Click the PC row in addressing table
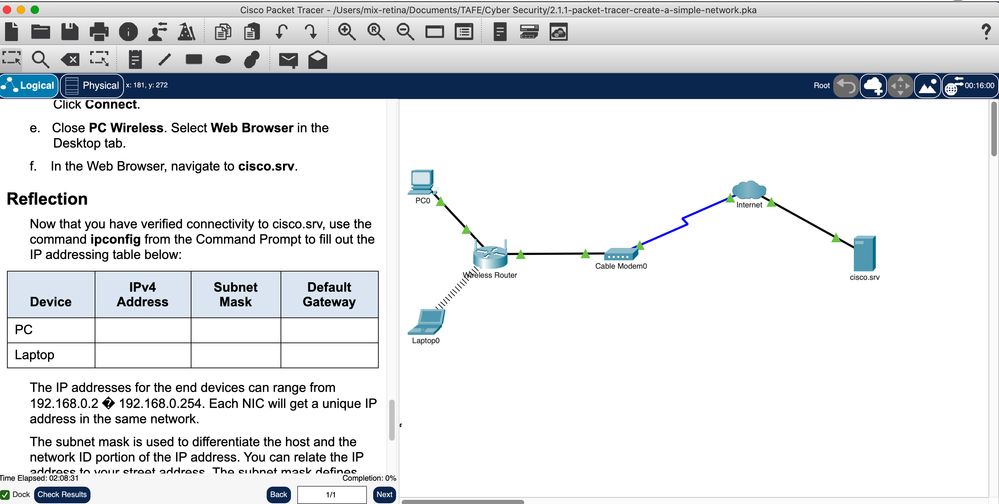 (192, 330)
